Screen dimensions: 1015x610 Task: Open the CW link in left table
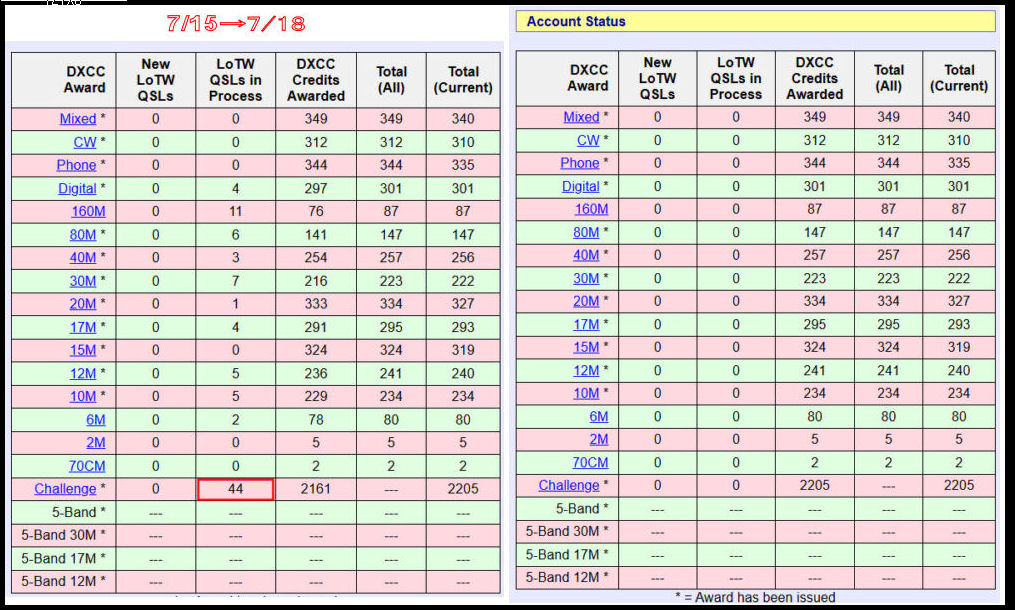click(x=85, y=142)
